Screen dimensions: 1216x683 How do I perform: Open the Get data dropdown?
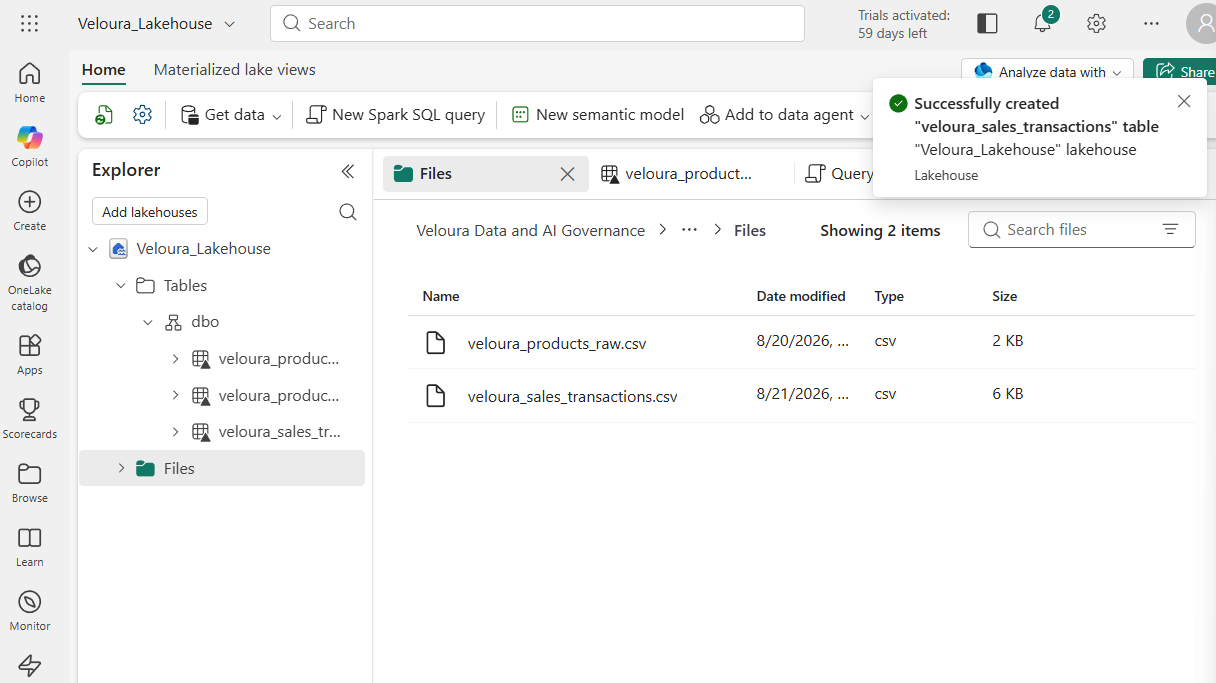(x=231, y=115)
